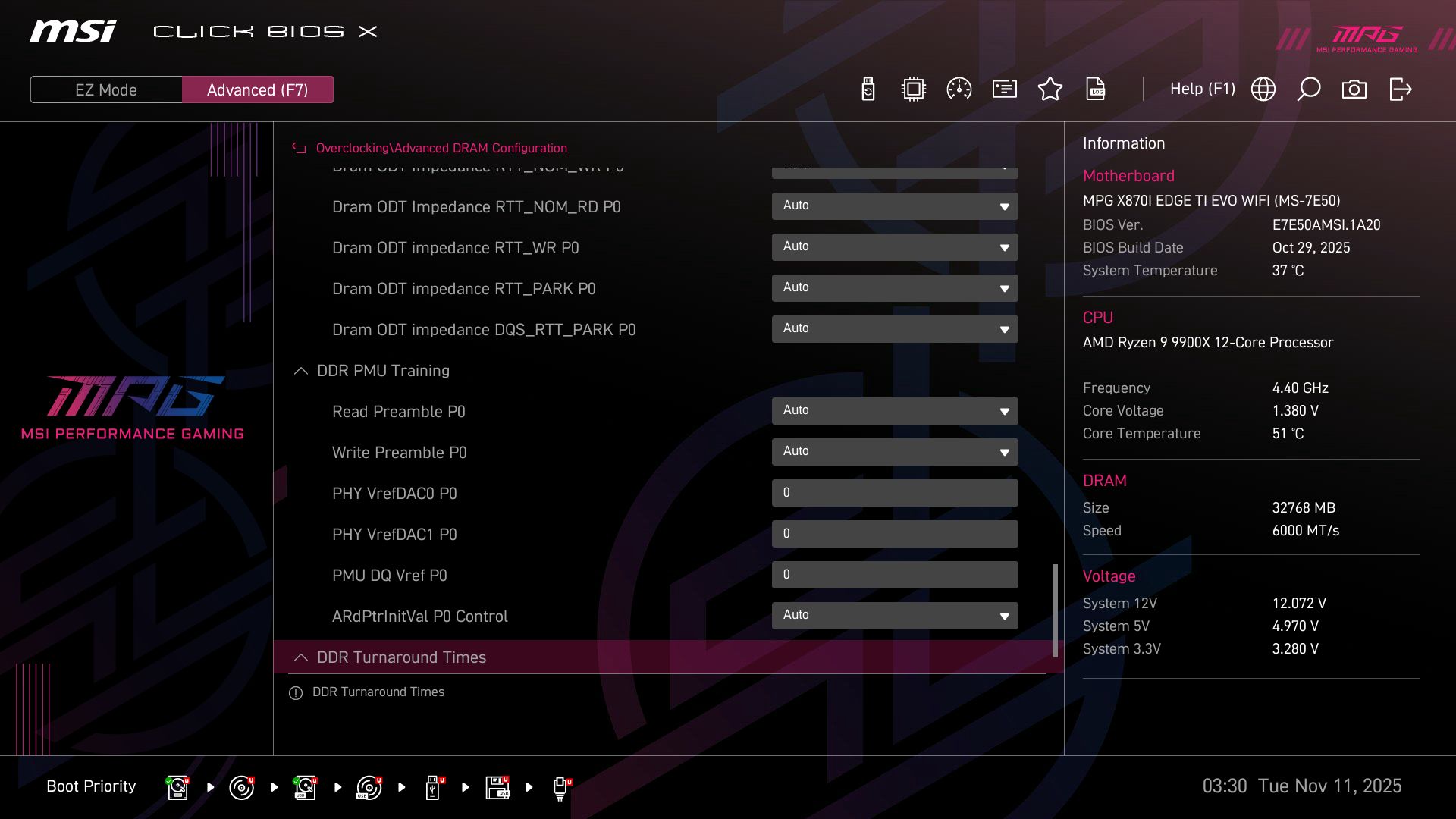This screenshot has height=819, width=1456.
Task: Collapse the DDR Turnaround Times section
Action: [x=300, y=657]
